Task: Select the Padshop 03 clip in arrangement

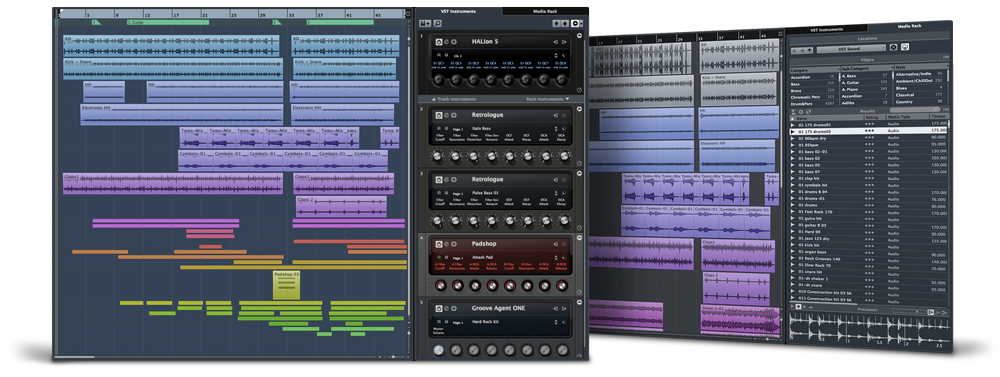Action: pos(286,285)
